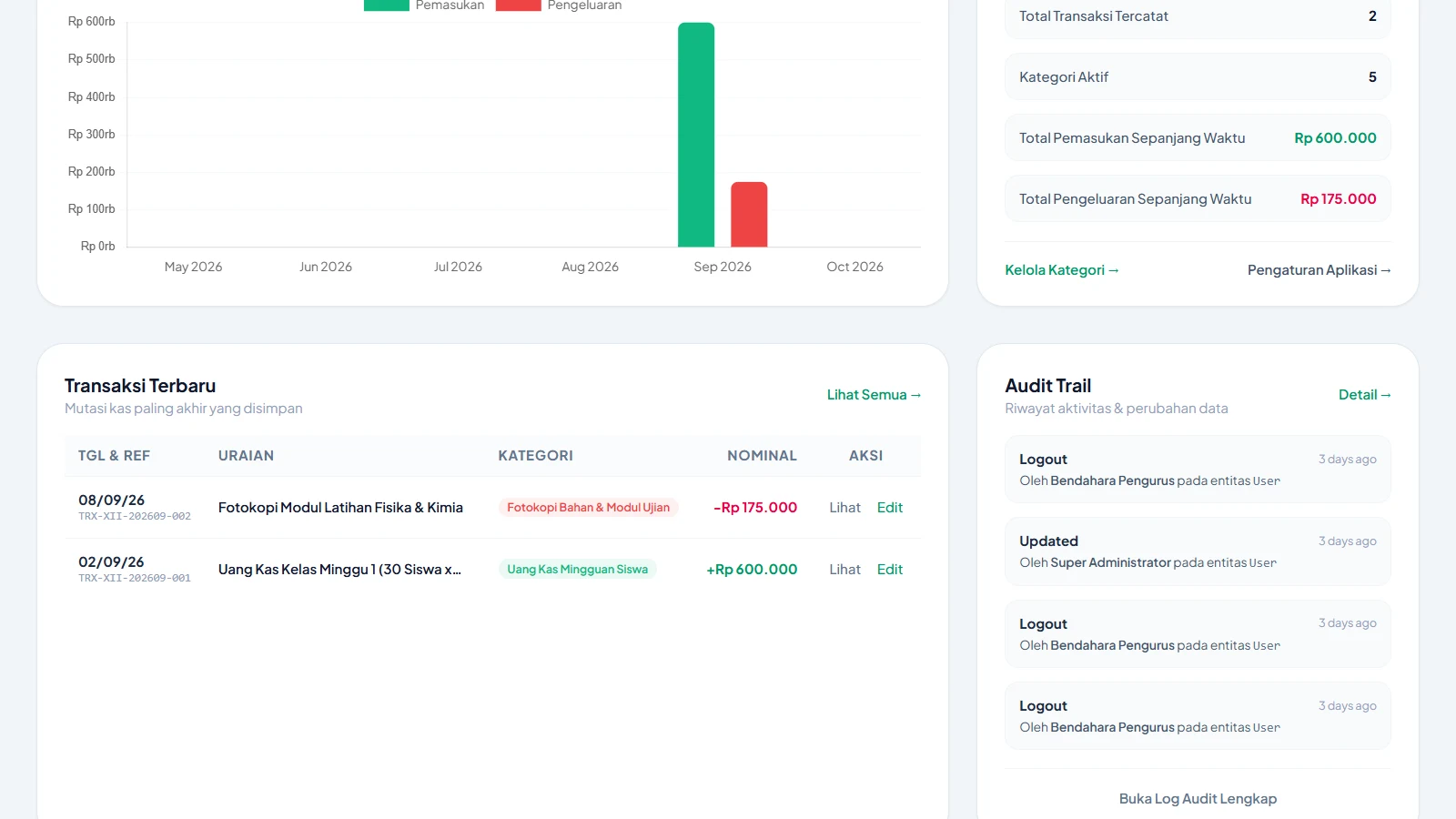Click Lihat for Fotokopi Modul Latihan transaction
1456x819 pixels.
(844, 508)
